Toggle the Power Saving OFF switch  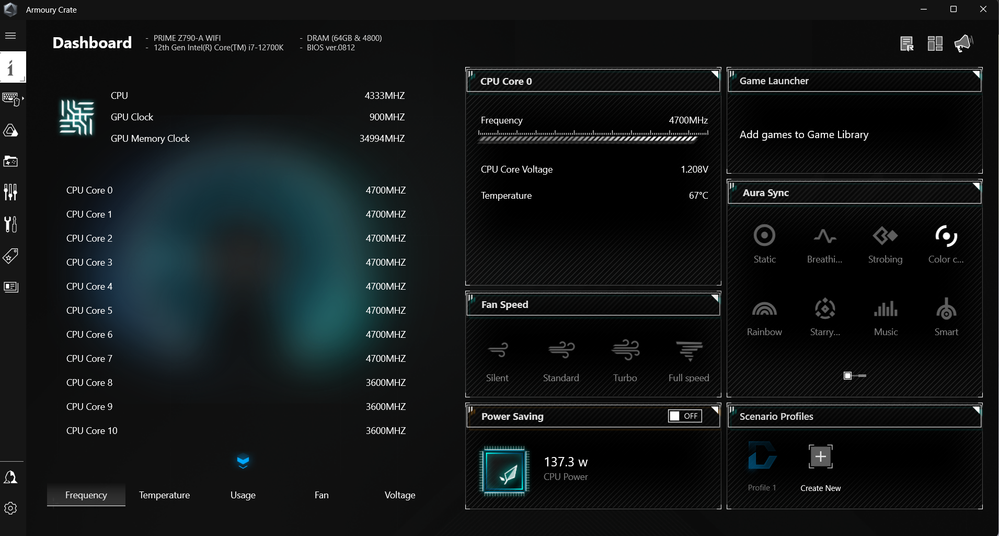tap(685, 416)
